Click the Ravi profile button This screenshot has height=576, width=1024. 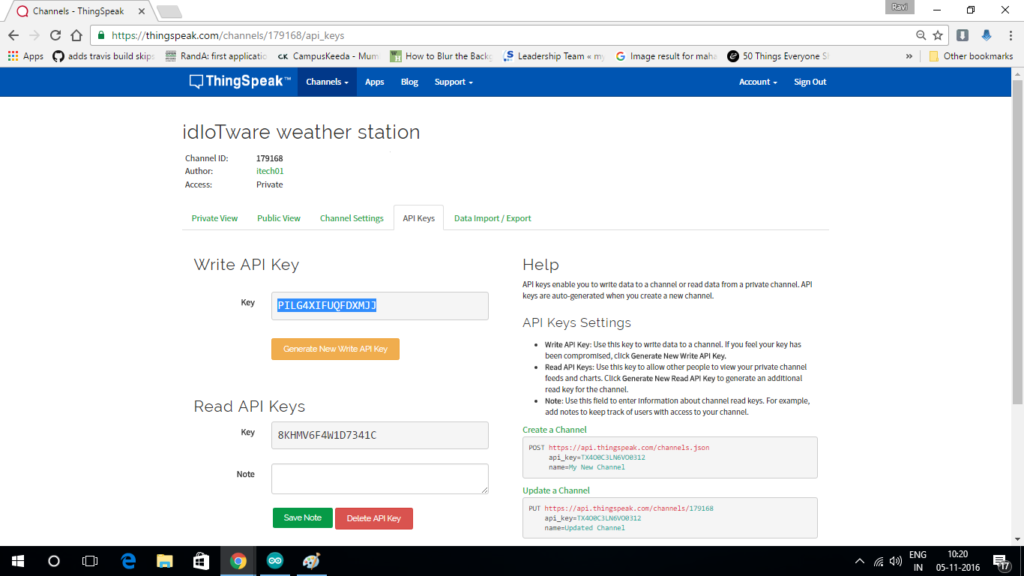899,7
